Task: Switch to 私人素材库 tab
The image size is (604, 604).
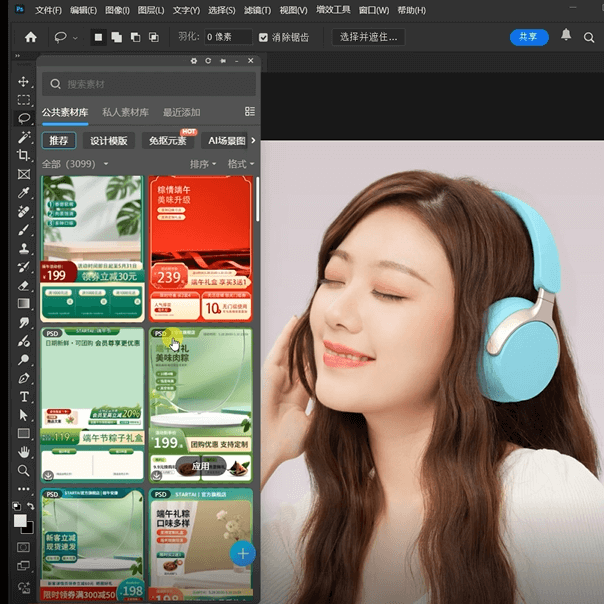Action: 125,112
